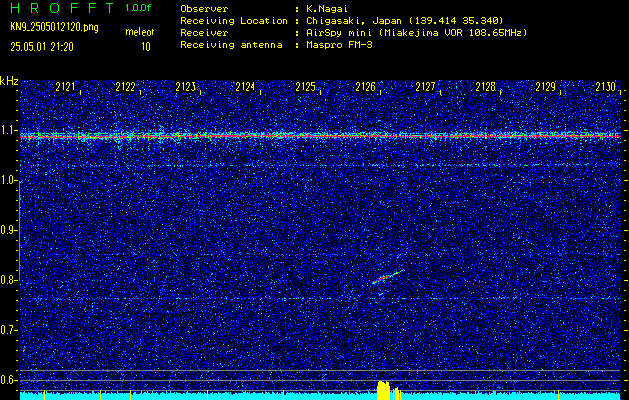Select the Maspro FM-3 antenna value
The width and height of the screenshot is (629, 400).
339,45
